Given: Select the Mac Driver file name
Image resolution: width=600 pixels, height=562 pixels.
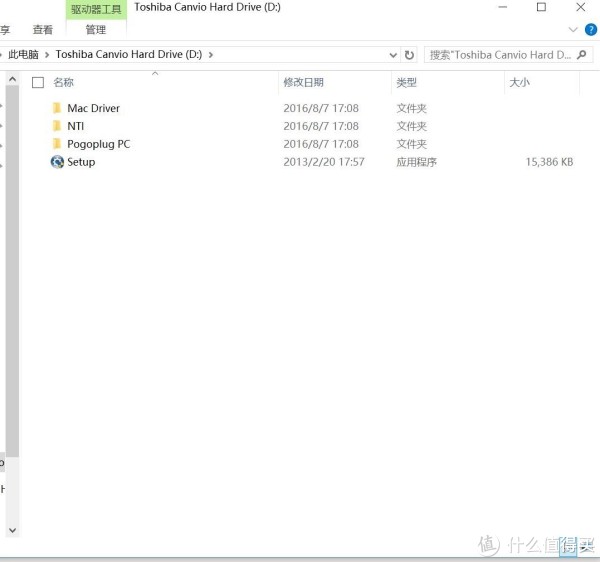Looking at the screenshot, I should point(93,108).
